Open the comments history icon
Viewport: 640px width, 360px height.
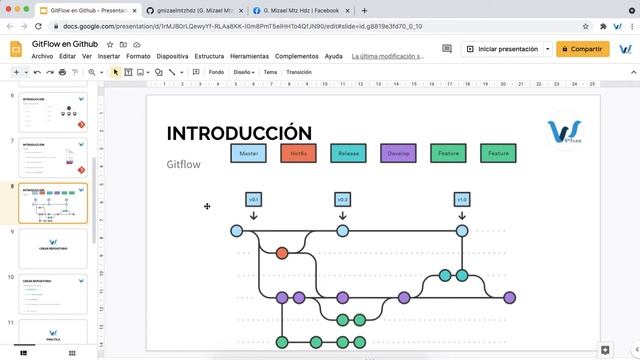[x=447, y=49]
